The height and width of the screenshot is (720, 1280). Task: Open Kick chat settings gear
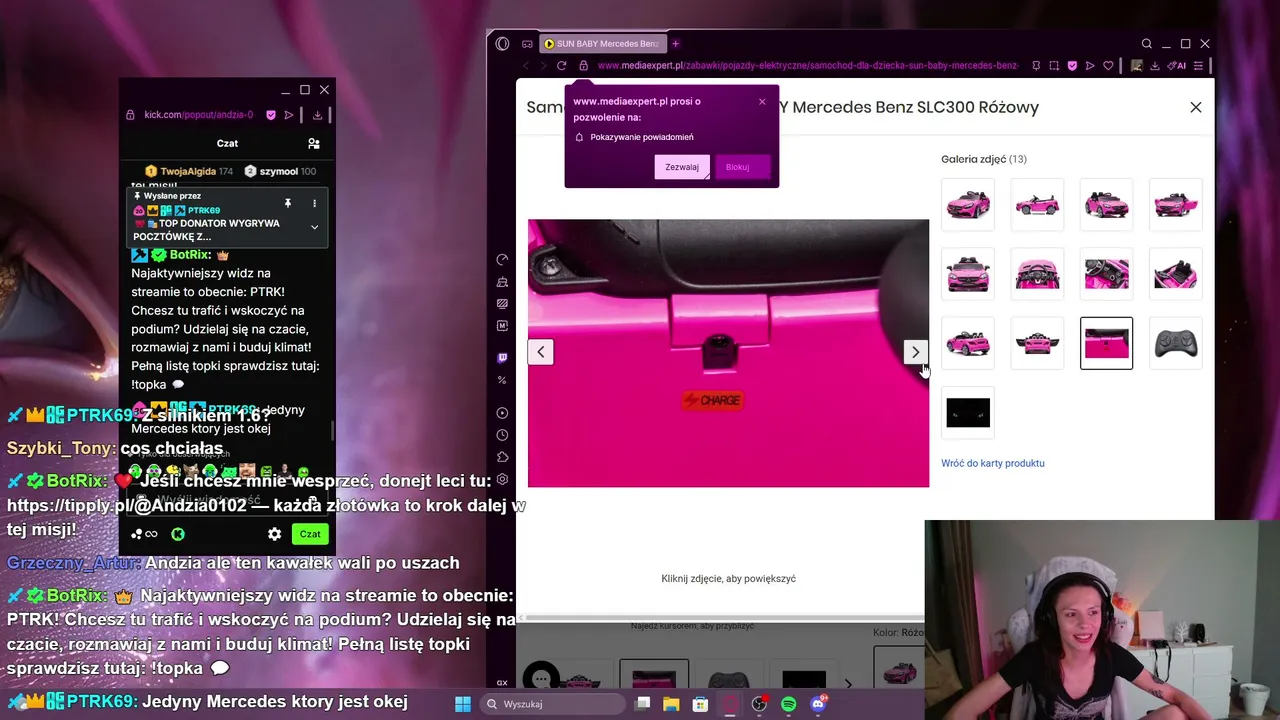[274, 534]
